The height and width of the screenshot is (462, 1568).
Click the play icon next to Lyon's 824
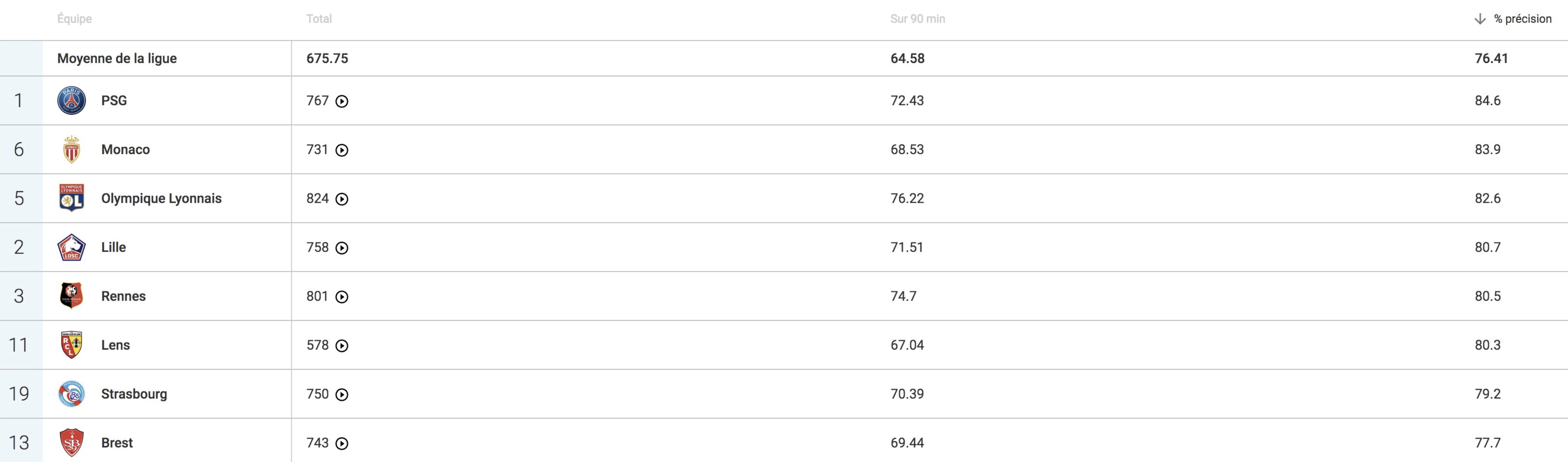click(342, 199)
